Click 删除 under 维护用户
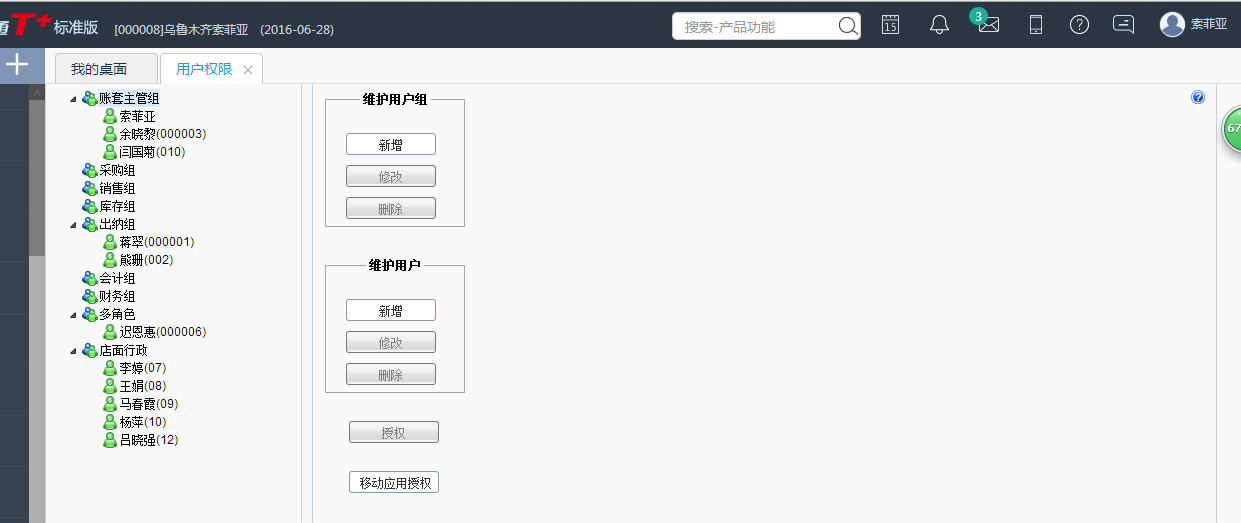Screen dimensions: 1241x523 (x=391, y=374)
